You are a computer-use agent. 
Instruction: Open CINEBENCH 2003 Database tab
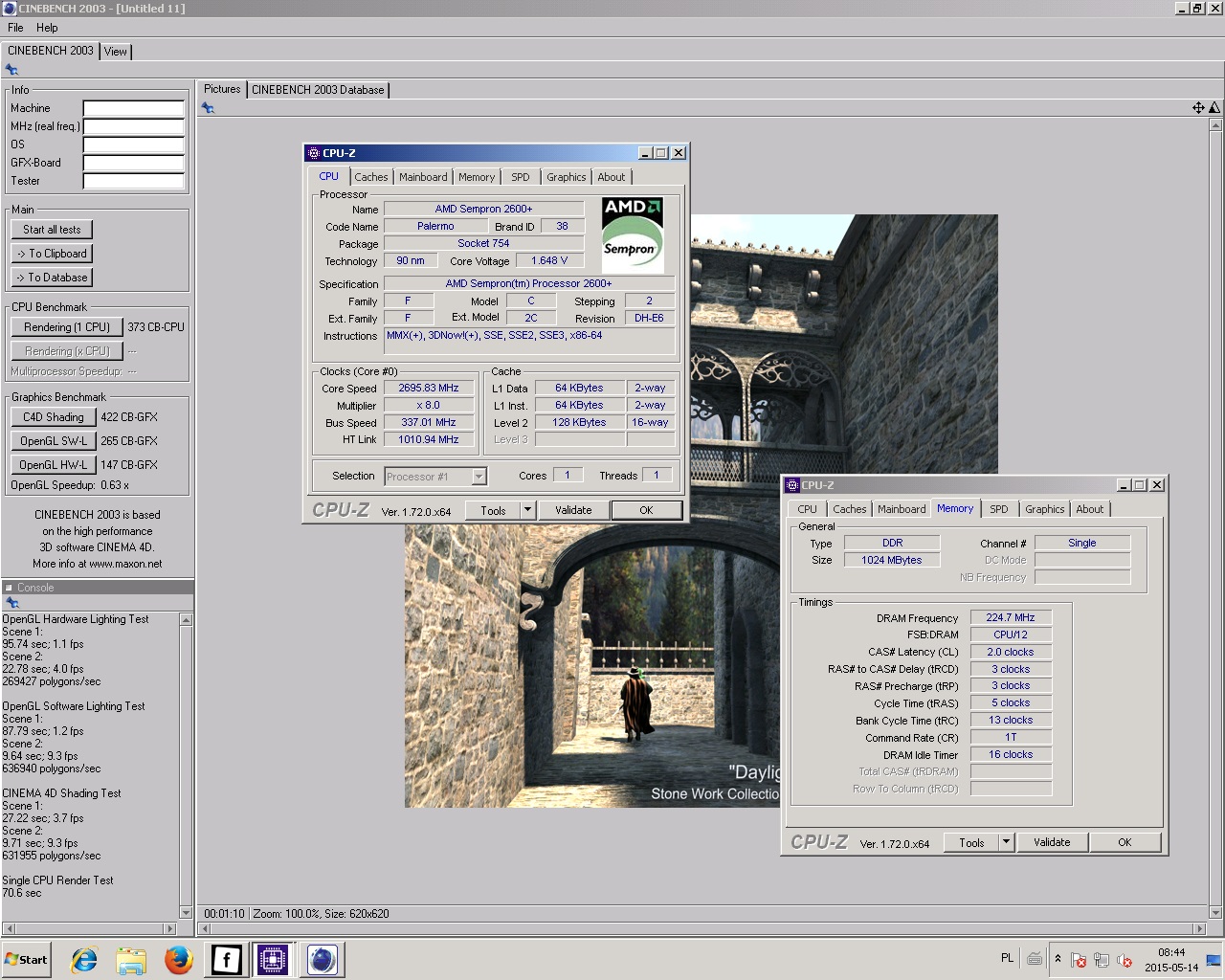click(x=318, y=90)
